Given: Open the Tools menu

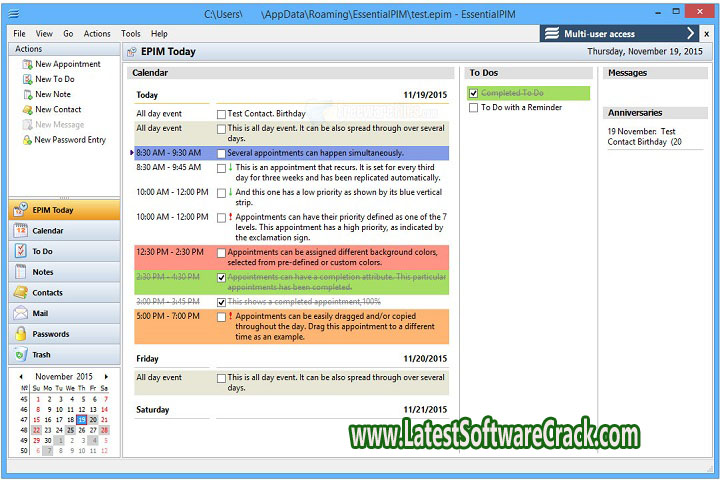Looking at the screenshot, I should [x=130, y=33].
